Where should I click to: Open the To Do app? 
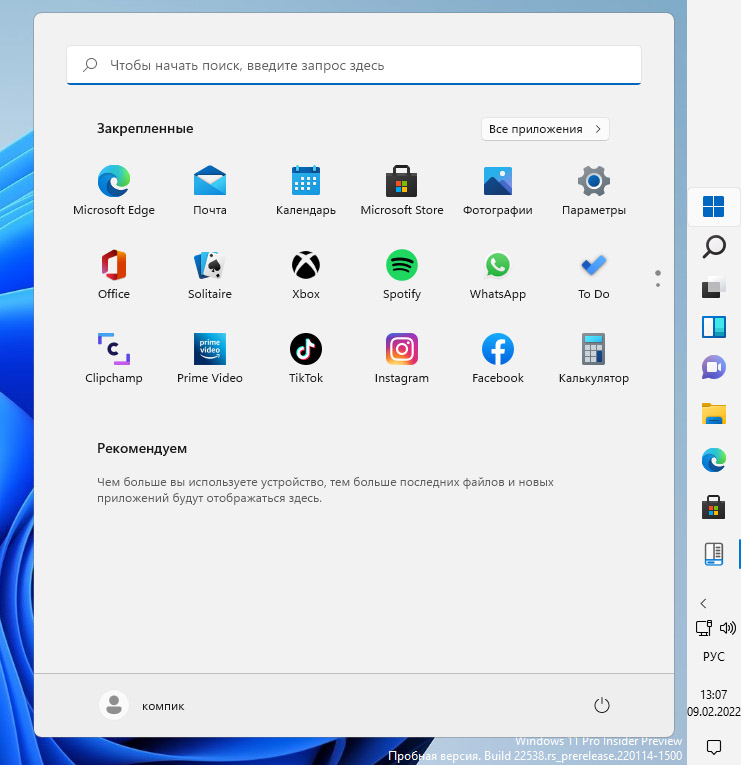[x=594, y=275]
